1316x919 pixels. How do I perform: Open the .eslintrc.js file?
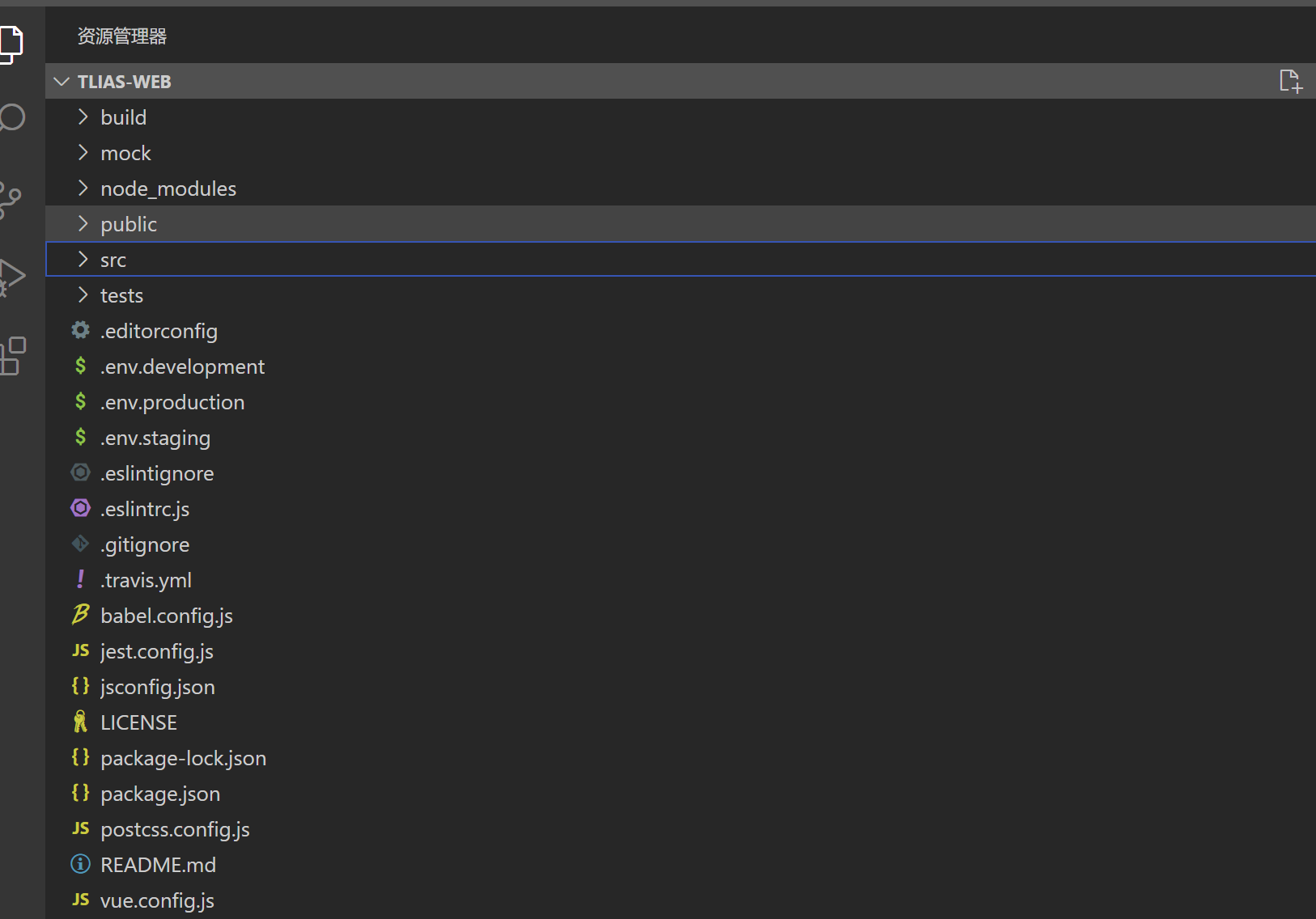(x=145, y=509)
